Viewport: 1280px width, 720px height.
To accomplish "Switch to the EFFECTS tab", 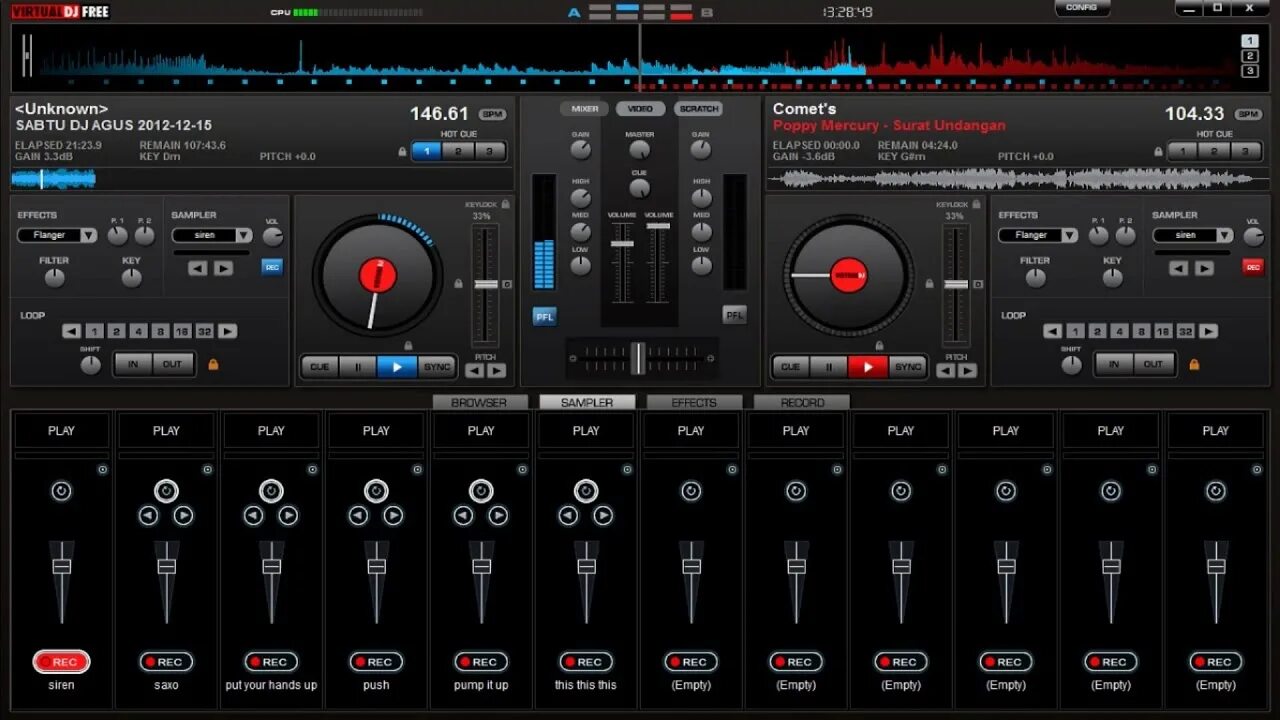I will (694, 402).
